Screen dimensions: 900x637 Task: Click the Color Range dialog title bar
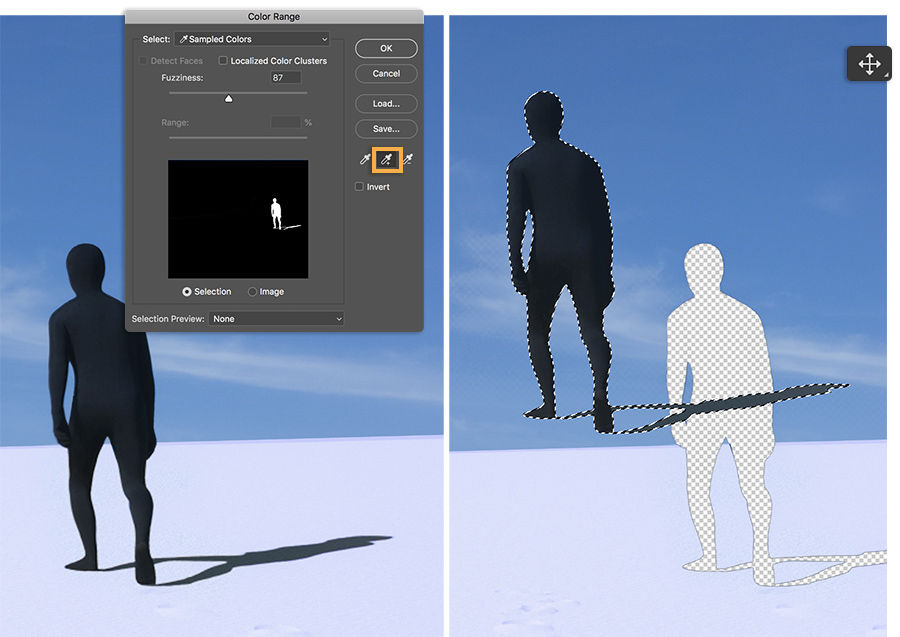point(272,16)
